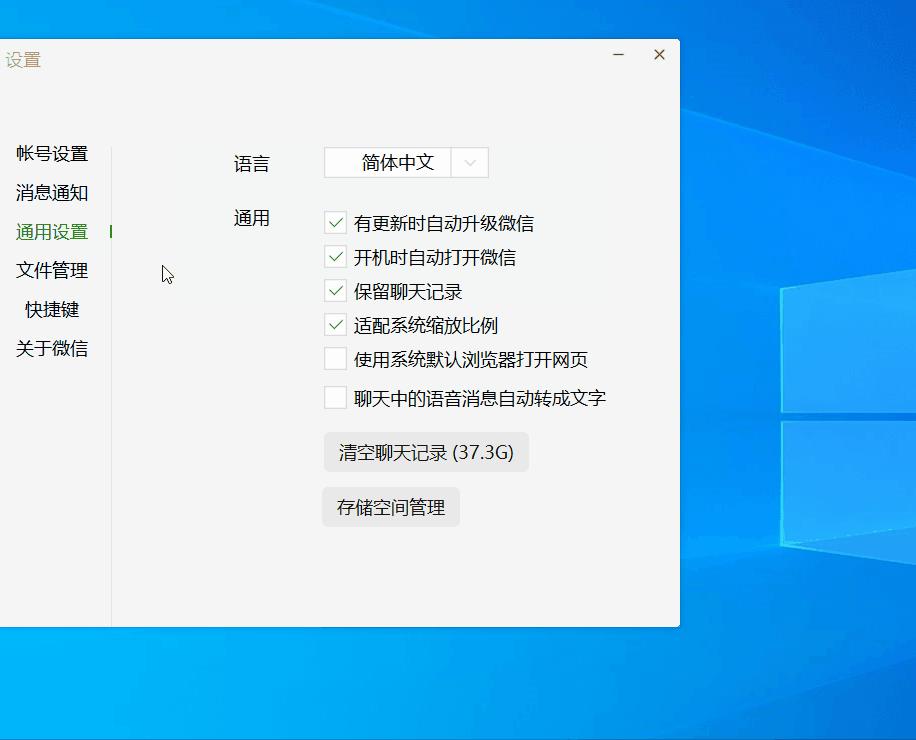Select the 通用设置 sidebar entry
The height and width of the screenshot is (740, 916).
[x=52, y=231]
